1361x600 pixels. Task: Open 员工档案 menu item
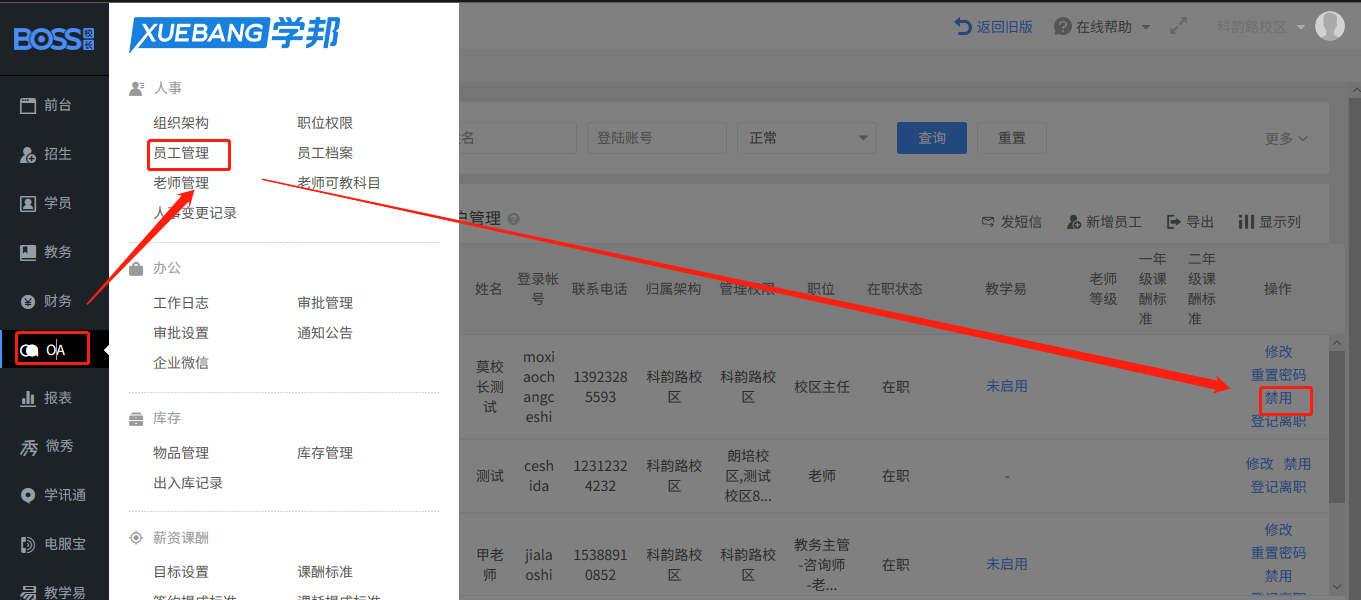[325, 153]
